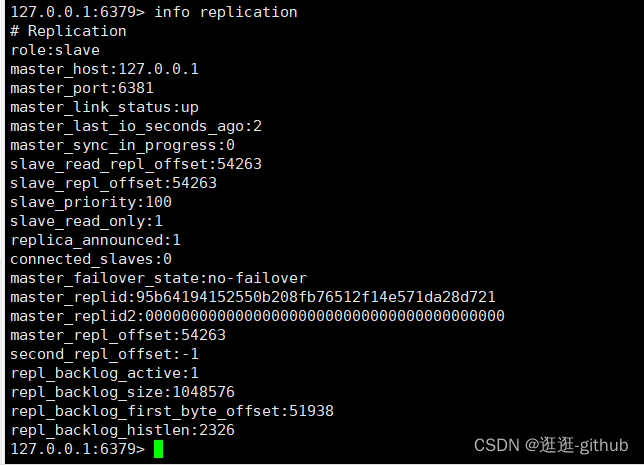
Task: Click the CSDN @逛逛-github watermark
Action: coord(551,445)
